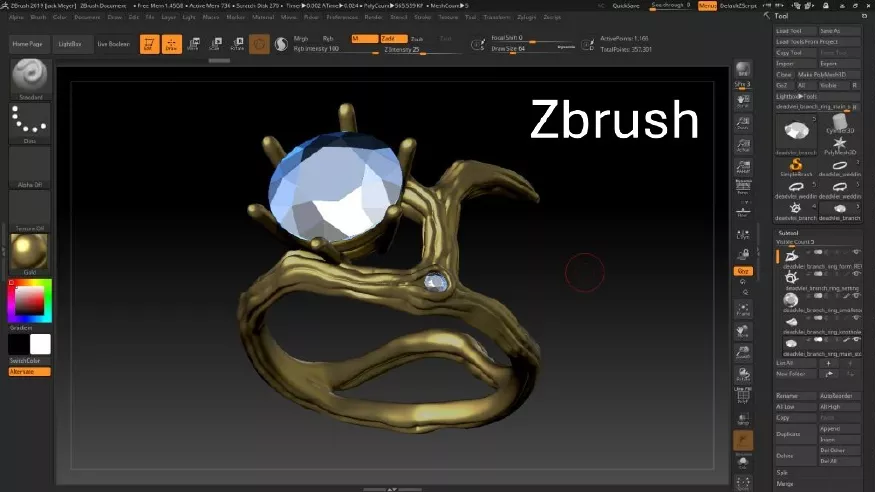Select the Rotate view icon in right shelf
Screen dimensions: 875x492
coord(743,374)
